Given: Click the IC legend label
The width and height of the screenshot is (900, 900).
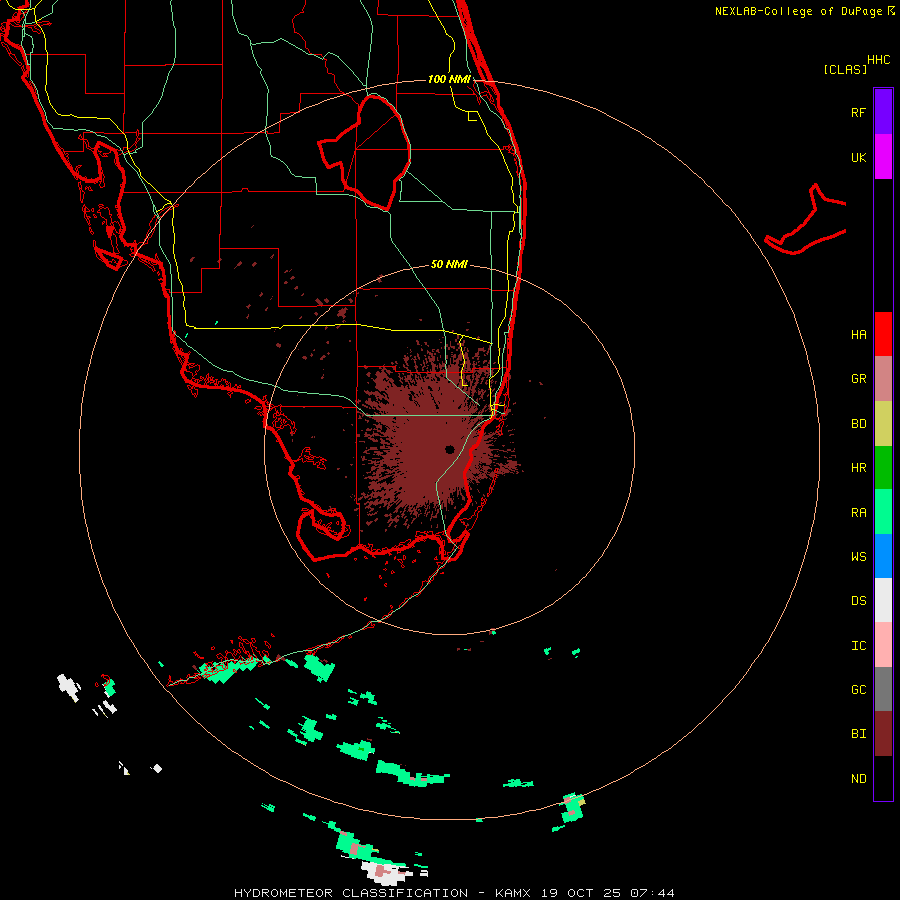Looking at the screenshot, I should click(858, 646).
